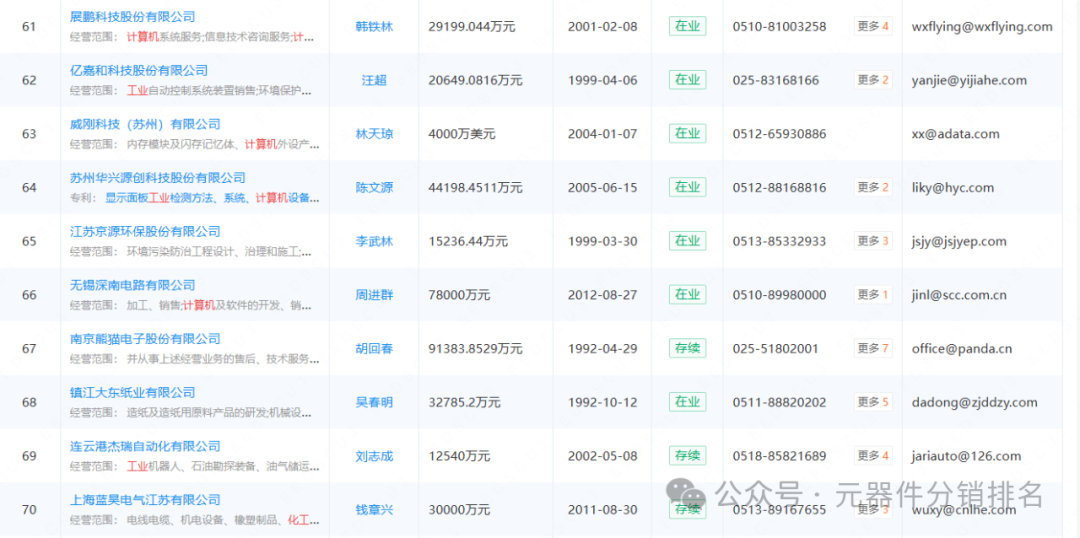Select phone number 0510-89980000
Viewport: 1080px width, 538px height.
click(779, 296)
